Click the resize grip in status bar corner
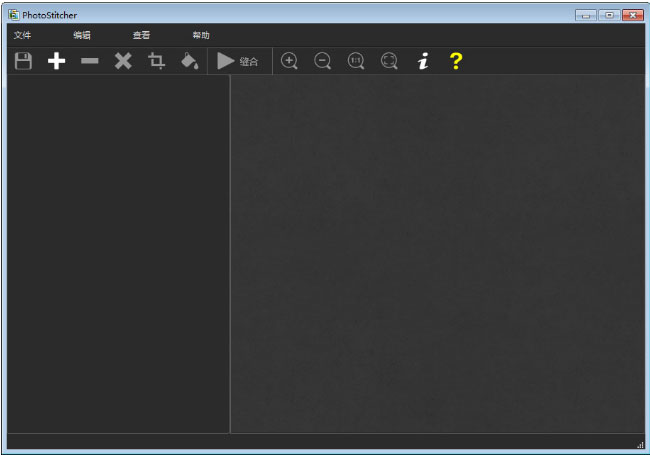Viewport: 650px width, 455px height. pyautogui.click(x=640, y=445)
